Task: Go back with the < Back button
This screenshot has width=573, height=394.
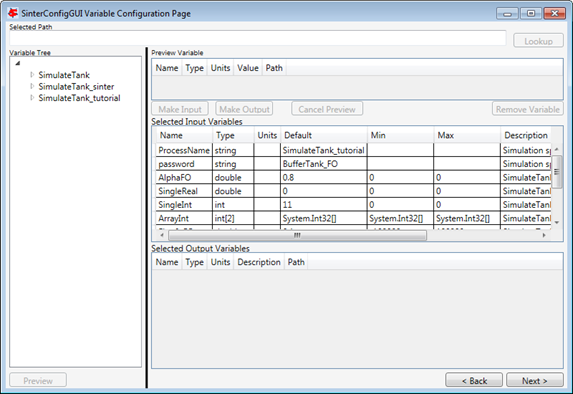Action: pos(474,380)
